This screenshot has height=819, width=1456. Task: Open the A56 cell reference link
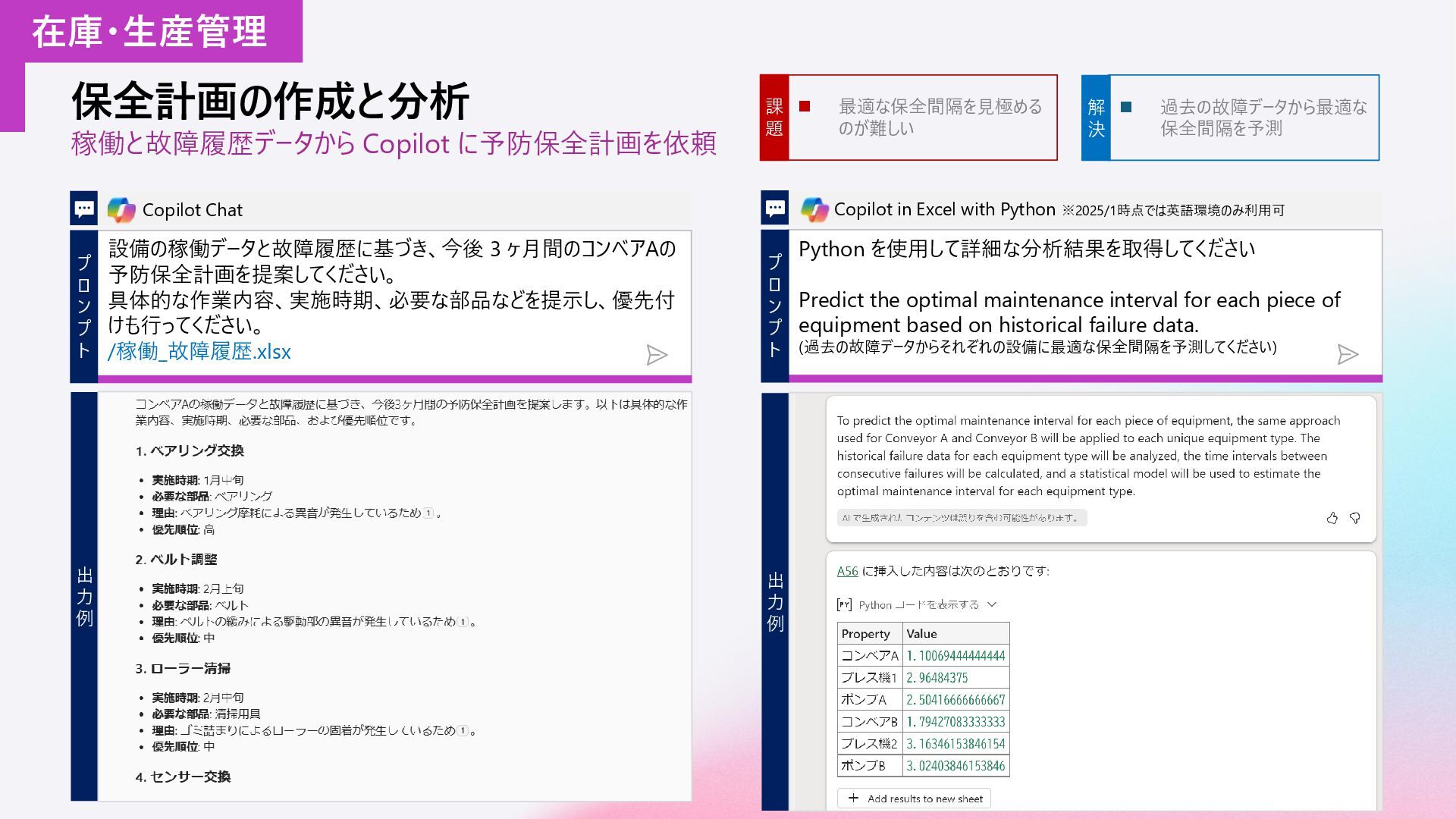847,571
